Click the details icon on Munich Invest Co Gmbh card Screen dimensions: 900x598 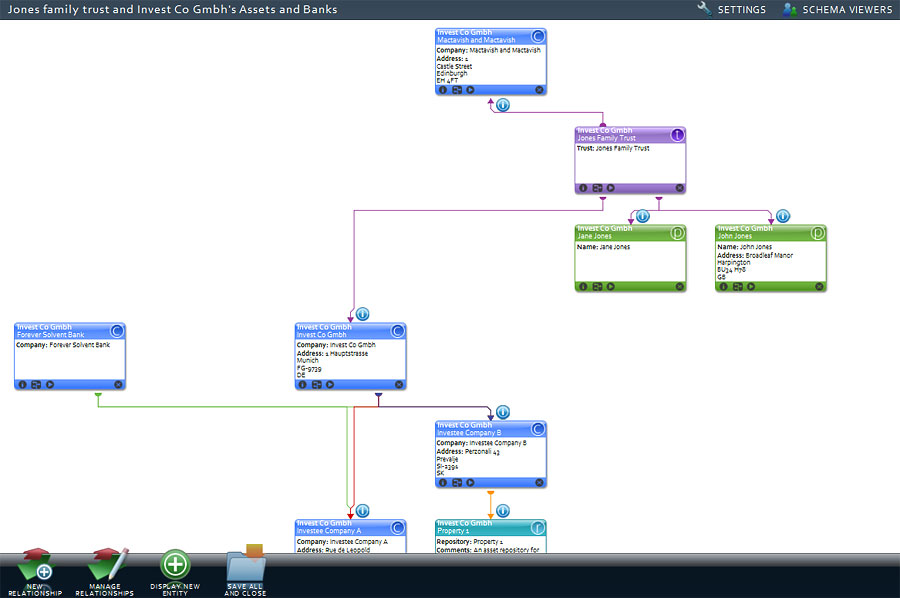[x=316, y=385]
